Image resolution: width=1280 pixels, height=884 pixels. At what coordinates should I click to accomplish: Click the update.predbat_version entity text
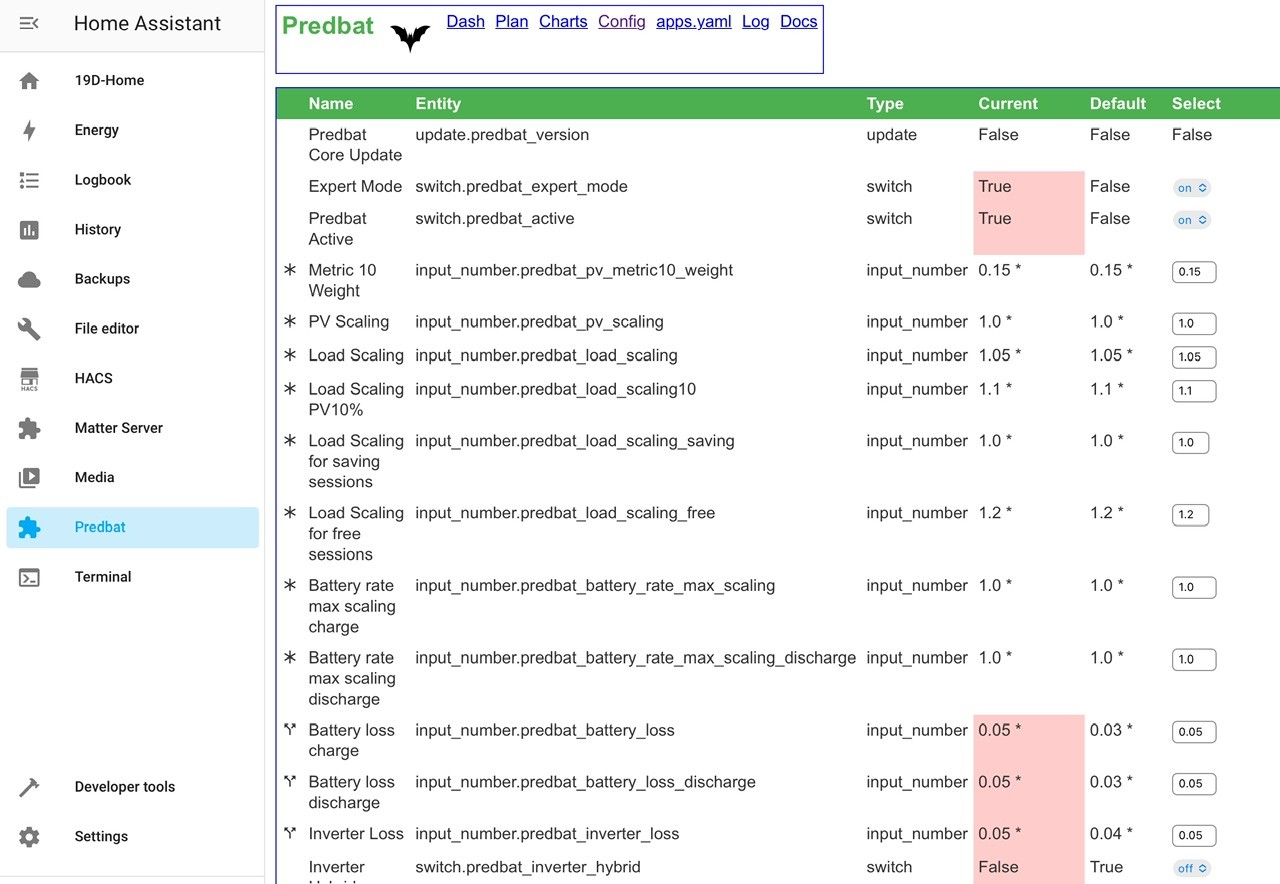[x=502, y=135]
